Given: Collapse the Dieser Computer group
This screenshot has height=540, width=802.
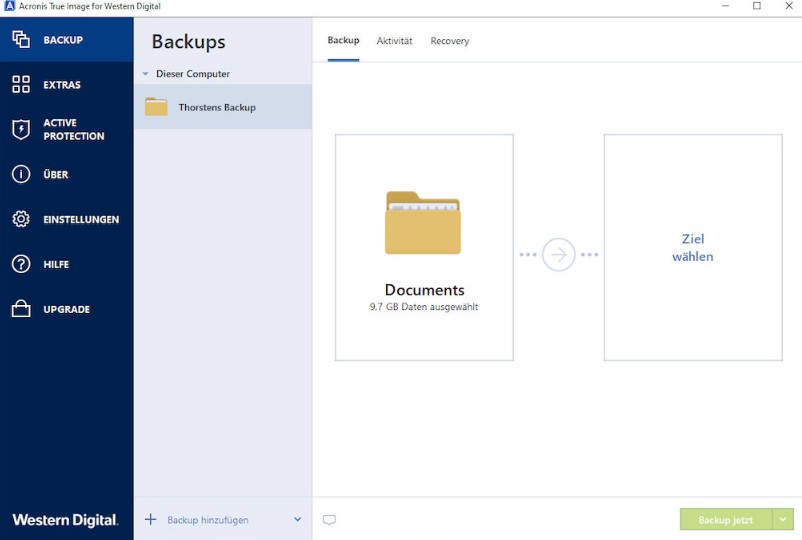Looking at the screenshot, I should [145, 74].
